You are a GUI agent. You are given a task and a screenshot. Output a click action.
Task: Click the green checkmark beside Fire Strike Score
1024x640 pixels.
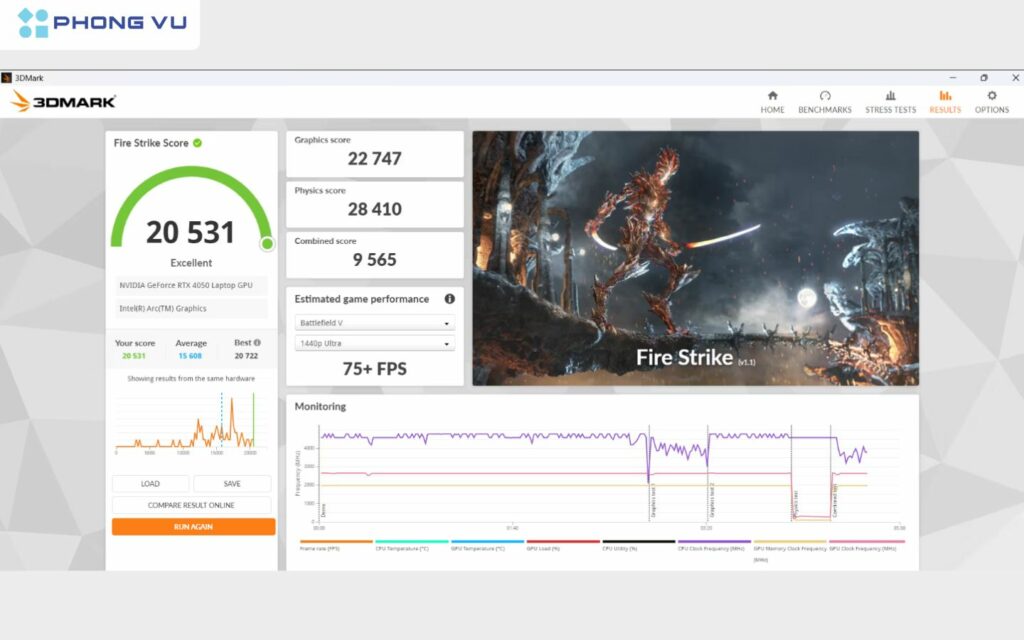tap(199, 143)
